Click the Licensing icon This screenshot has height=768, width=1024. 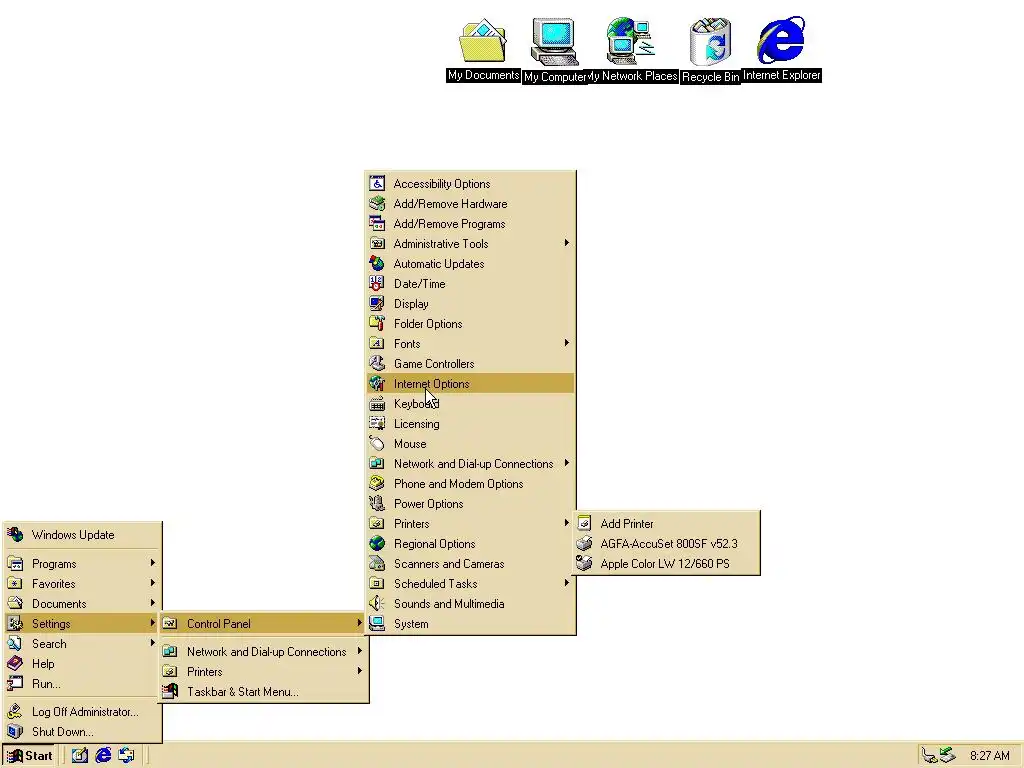pyautogui.click(x=377, y=424)
